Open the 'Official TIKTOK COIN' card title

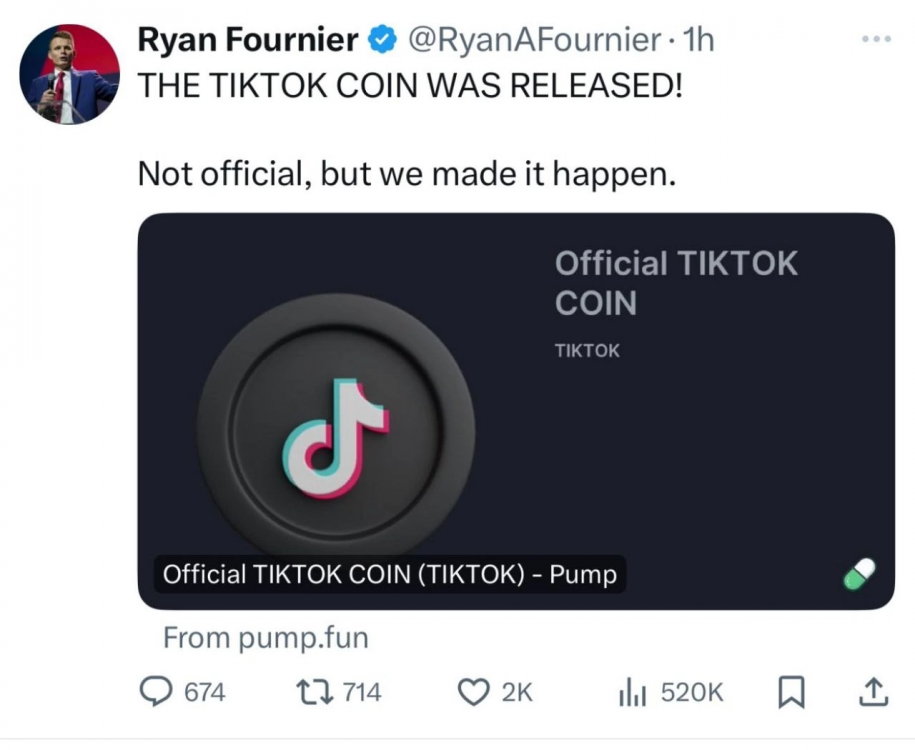click(676, 282)
